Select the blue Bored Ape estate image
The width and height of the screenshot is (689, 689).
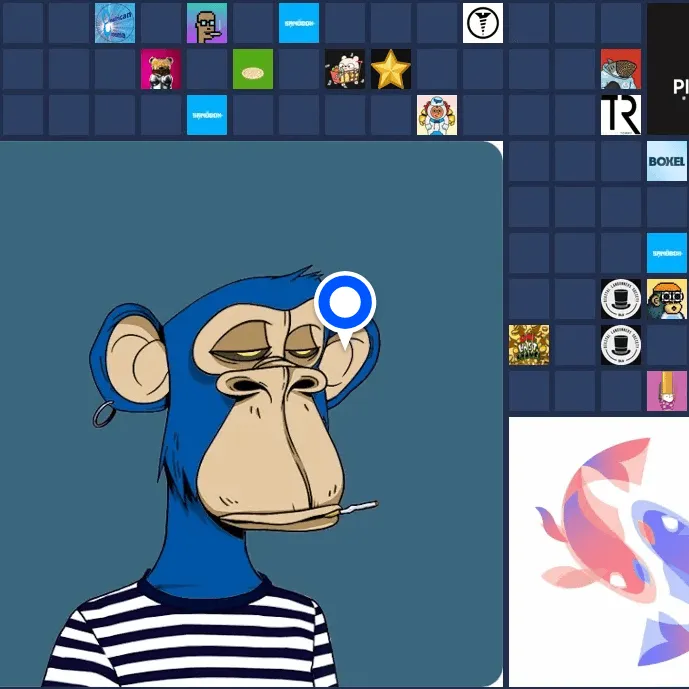coord(251,414)
